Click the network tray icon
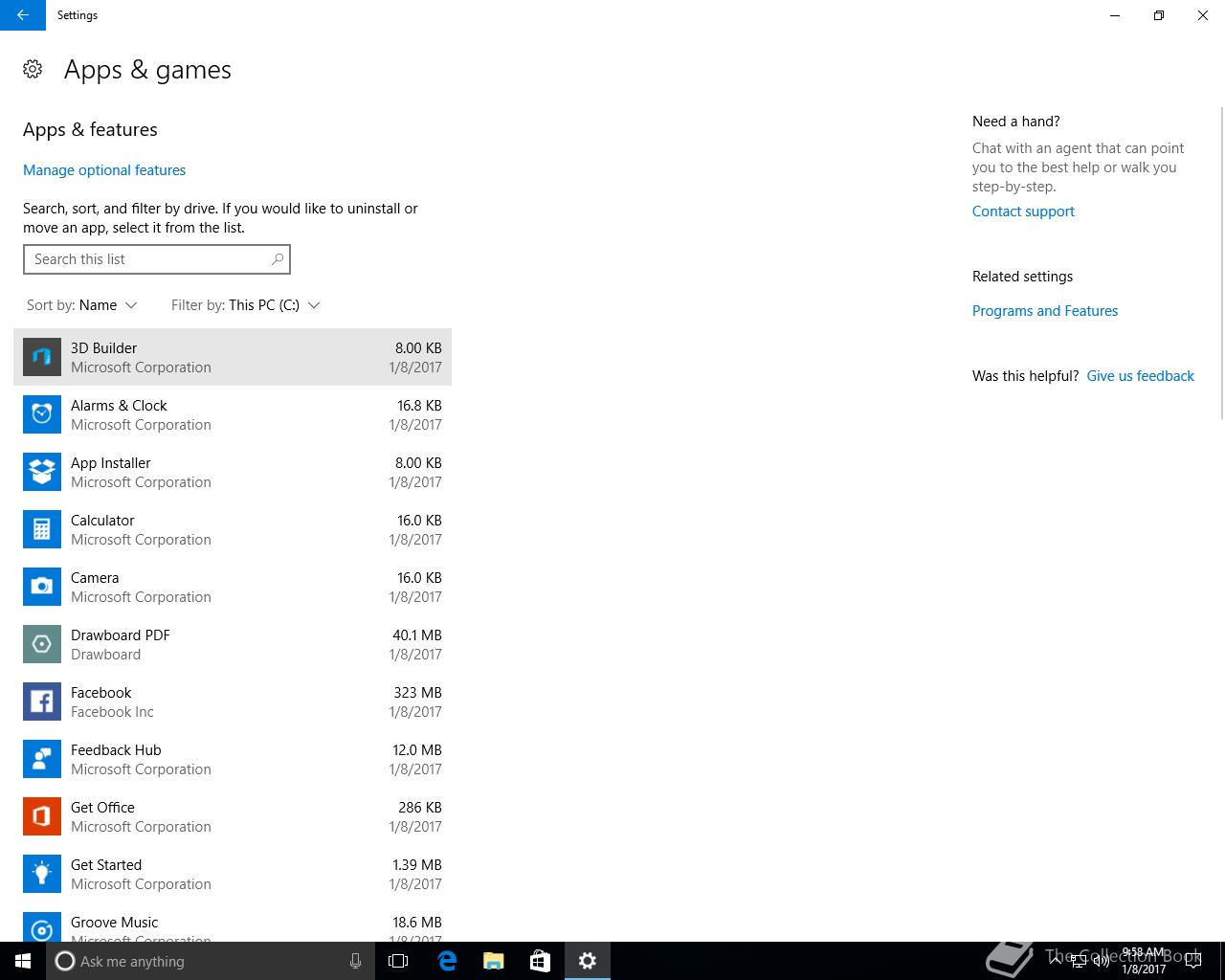The height and width of the screenshot is (980, 1225). coord(1078,961)
